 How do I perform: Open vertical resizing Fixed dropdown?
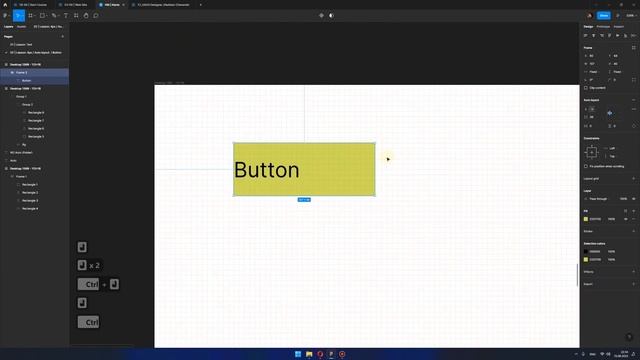tap(617, 72)
